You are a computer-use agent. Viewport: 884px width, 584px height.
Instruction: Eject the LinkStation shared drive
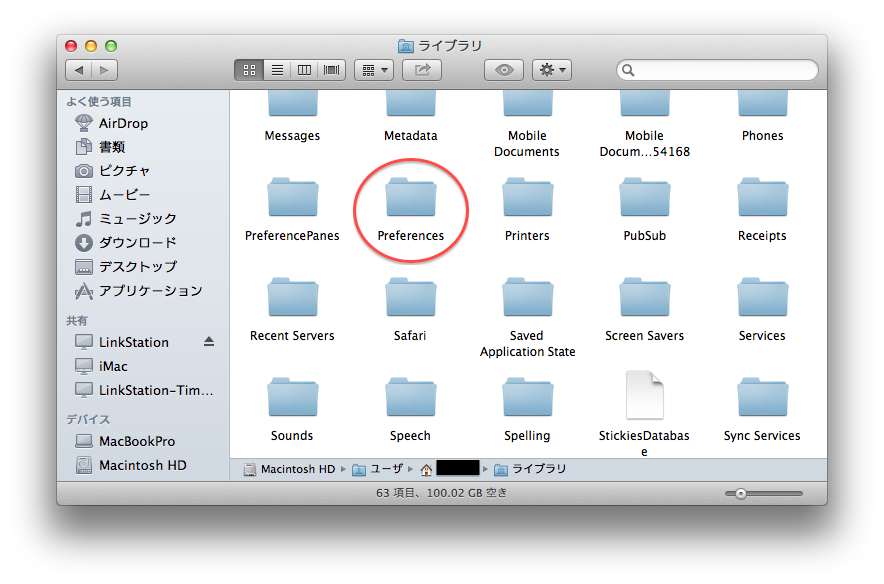[209, 342]
